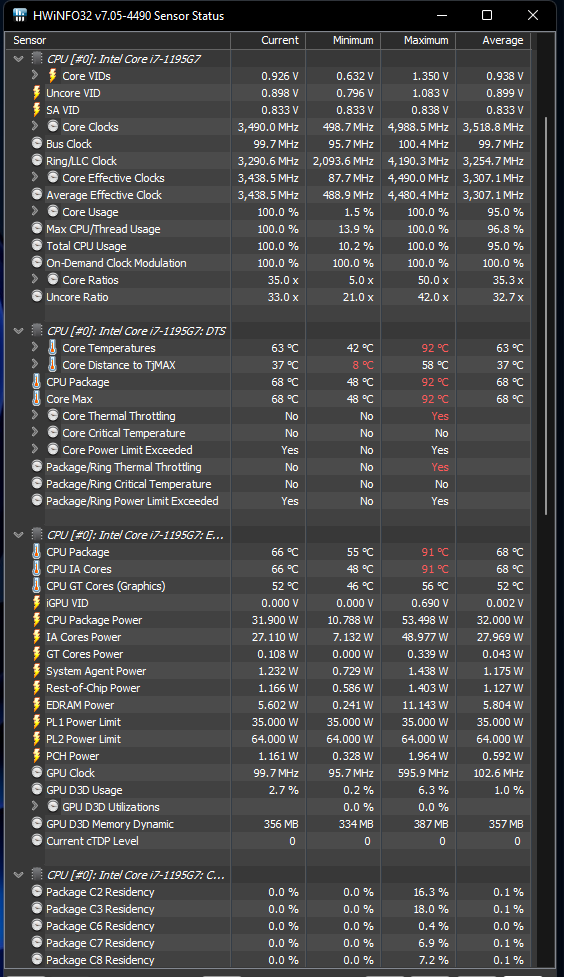Image resolution: width=564 pixels, height=977 pixels.
Task: Click the Maximum column header
Action: [418, 41]
